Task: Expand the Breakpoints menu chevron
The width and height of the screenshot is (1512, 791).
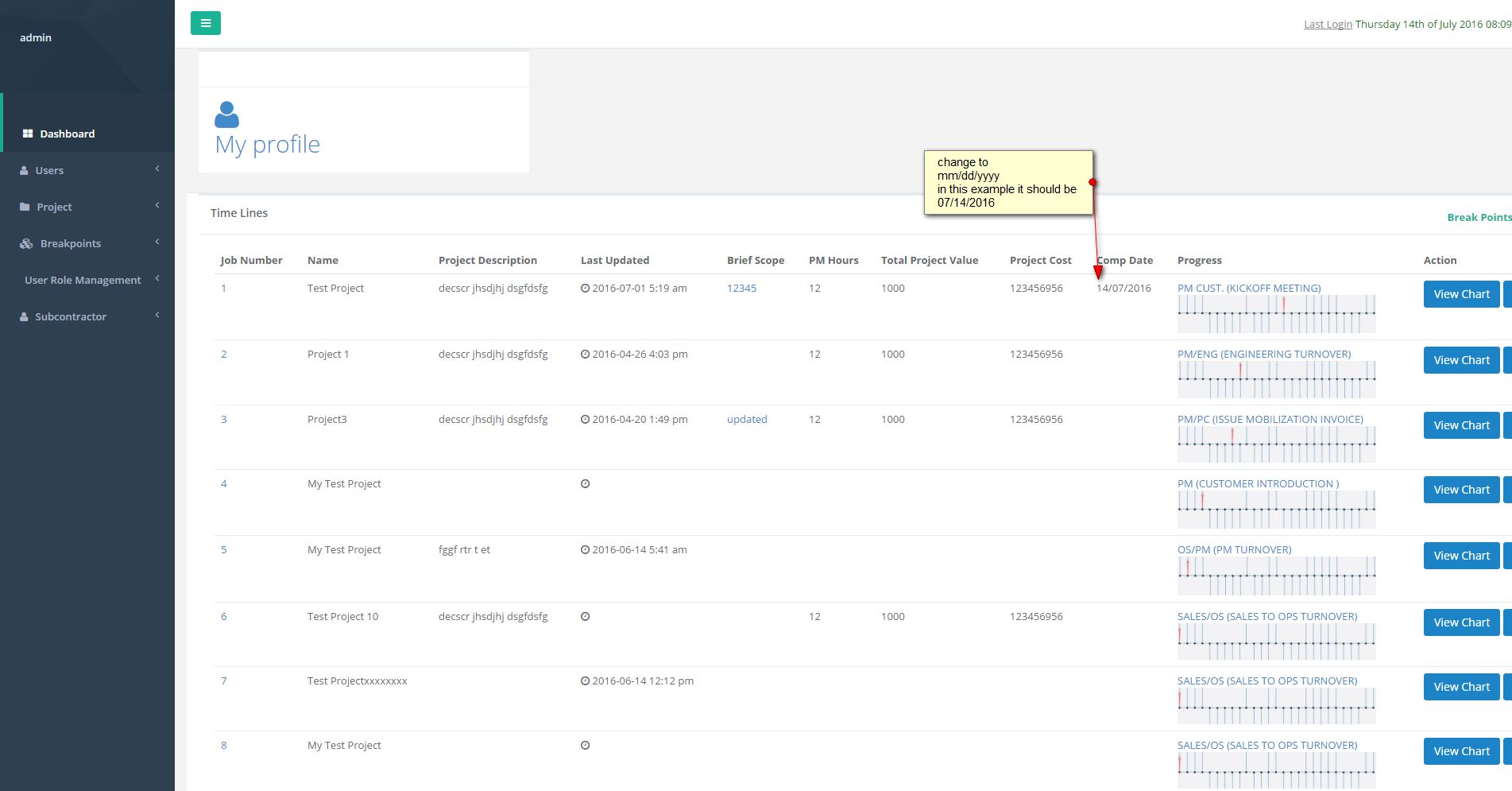Action: (157, 242)
